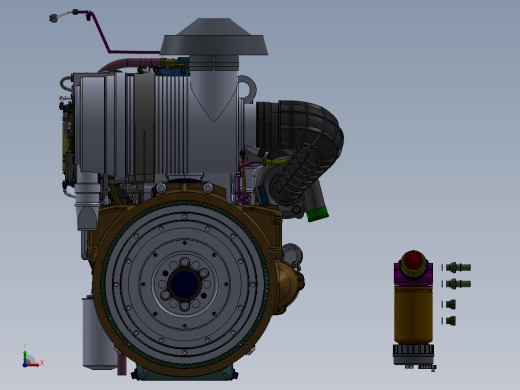This screenshot has width=520, height=390.
Task: Select the lowest fitting beside the filter
Action: tap(451, 321)
